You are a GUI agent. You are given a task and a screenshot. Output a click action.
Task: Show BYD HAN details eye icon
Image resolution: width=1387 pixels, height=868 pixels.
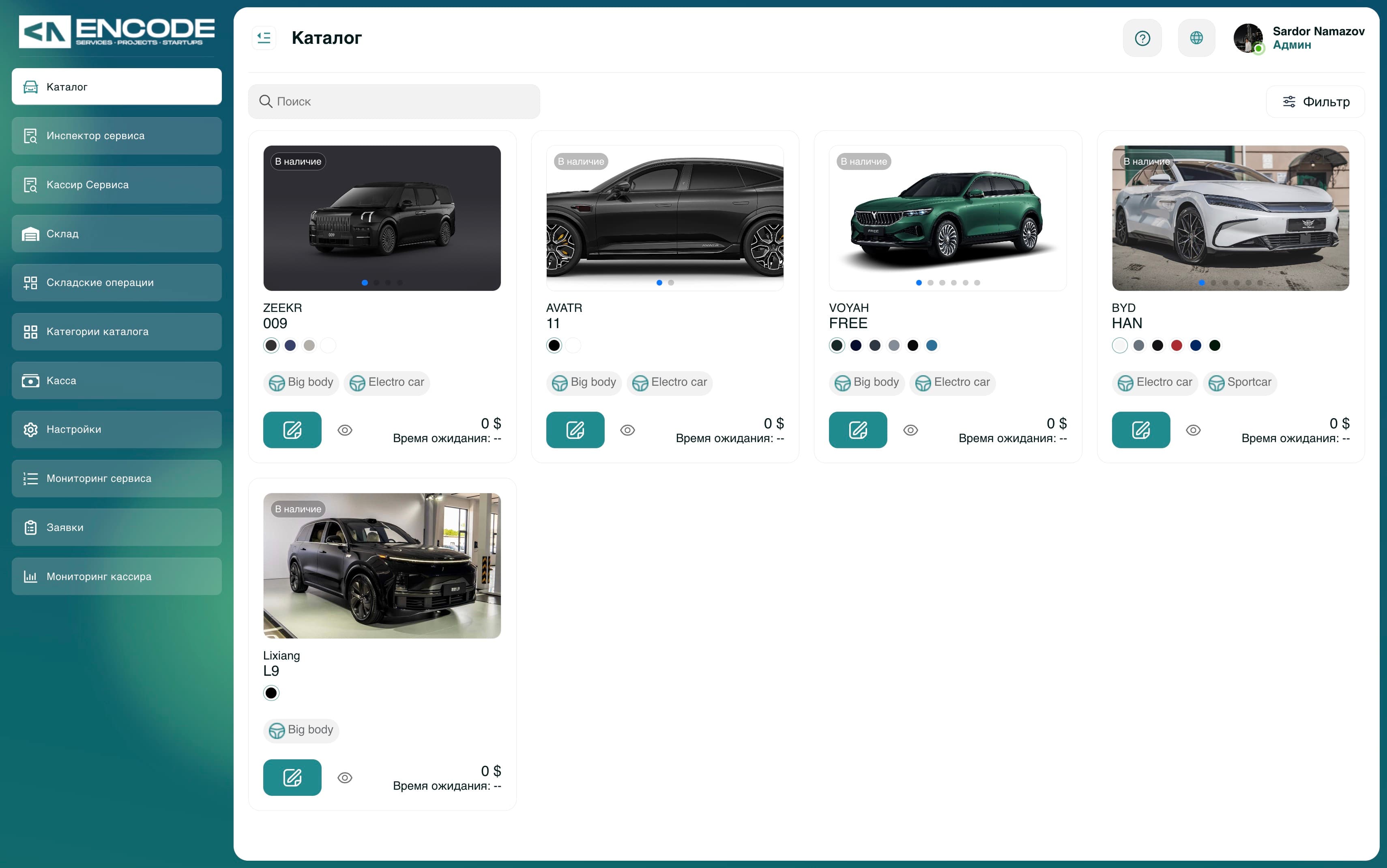1193,430
